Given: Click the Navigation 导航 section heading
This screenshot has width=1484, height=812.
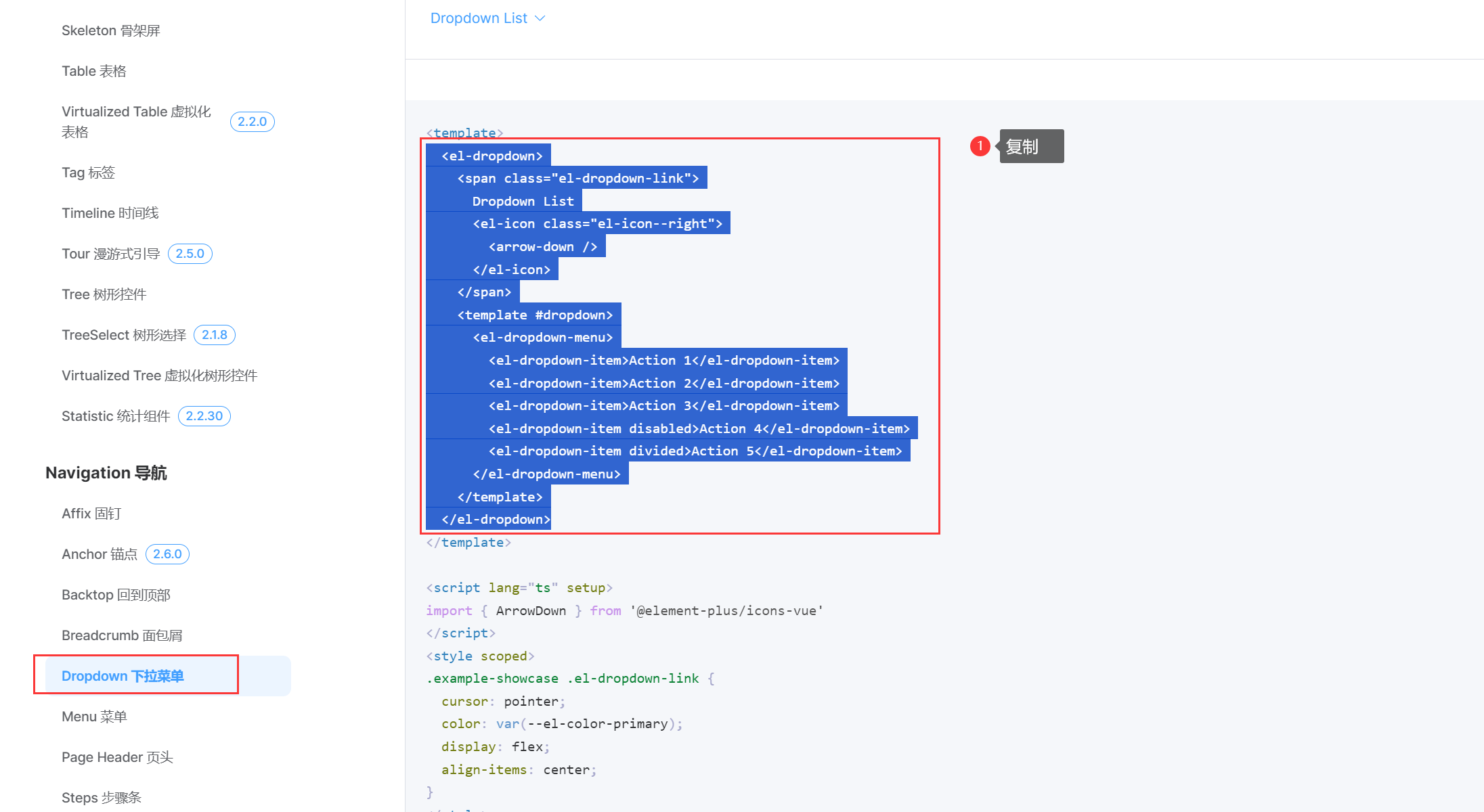Looking at the screenshot, I should pos(106,472).
